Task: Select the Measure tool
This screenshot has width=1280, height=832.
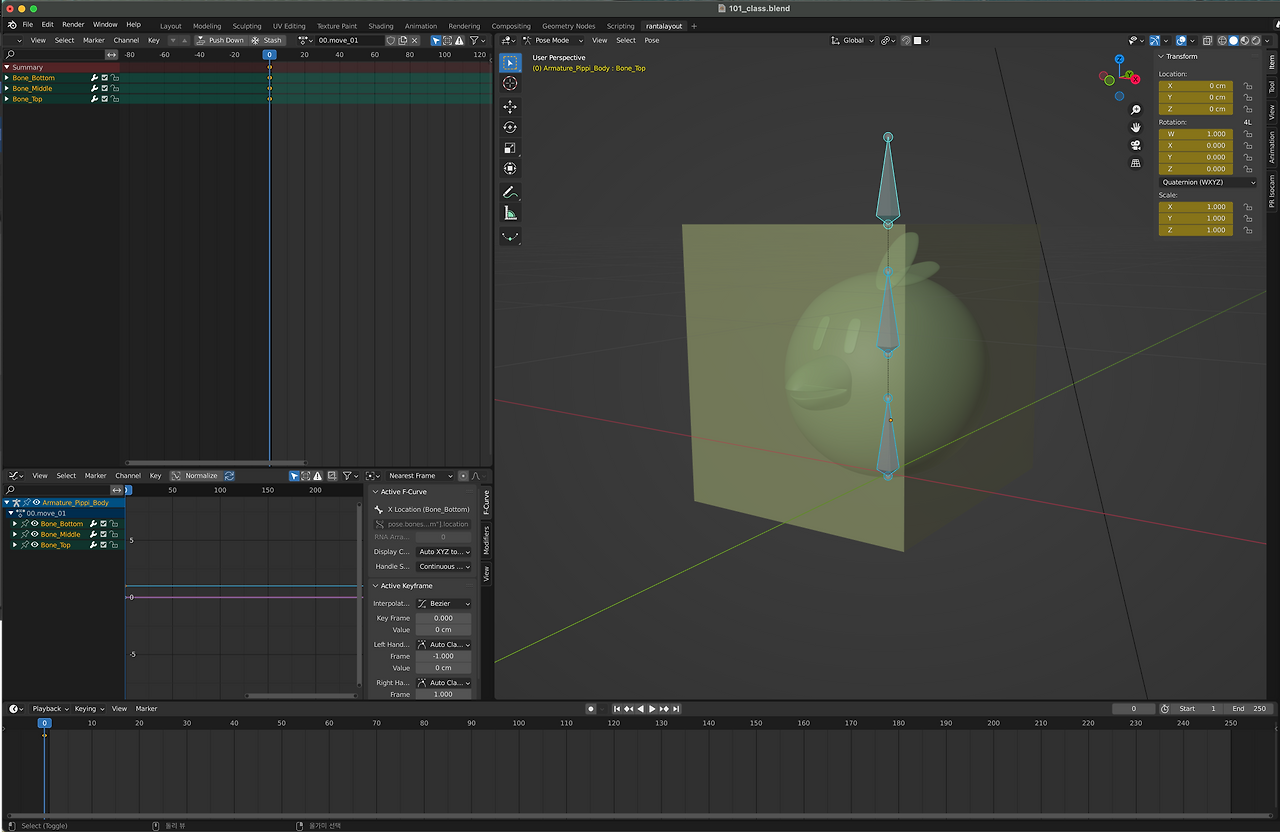Action: coord(510,213)
